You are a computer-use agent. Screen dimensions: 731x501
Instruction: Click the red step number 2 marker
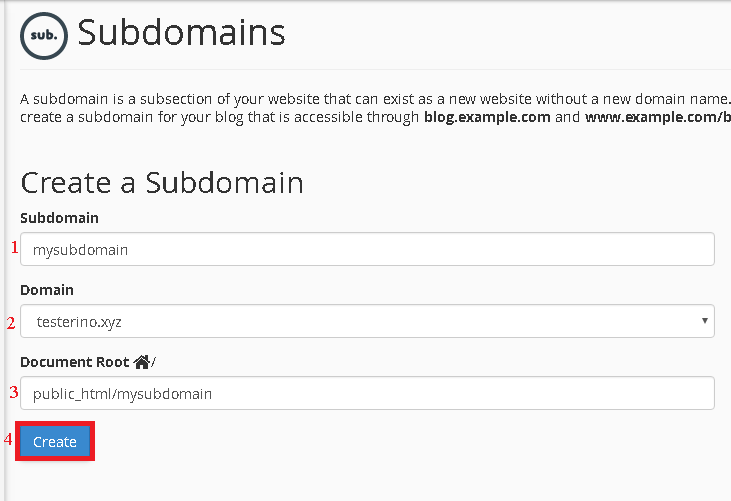pos(11,322)
